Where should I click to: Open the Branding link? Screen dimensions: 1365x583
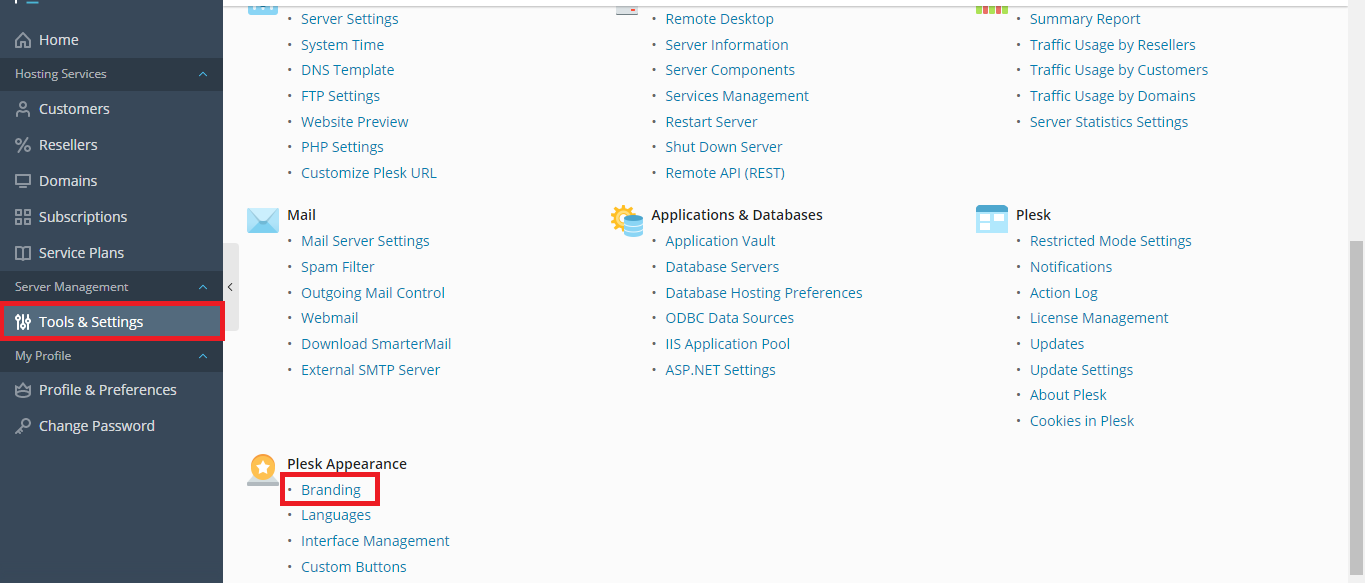[331, 490]
